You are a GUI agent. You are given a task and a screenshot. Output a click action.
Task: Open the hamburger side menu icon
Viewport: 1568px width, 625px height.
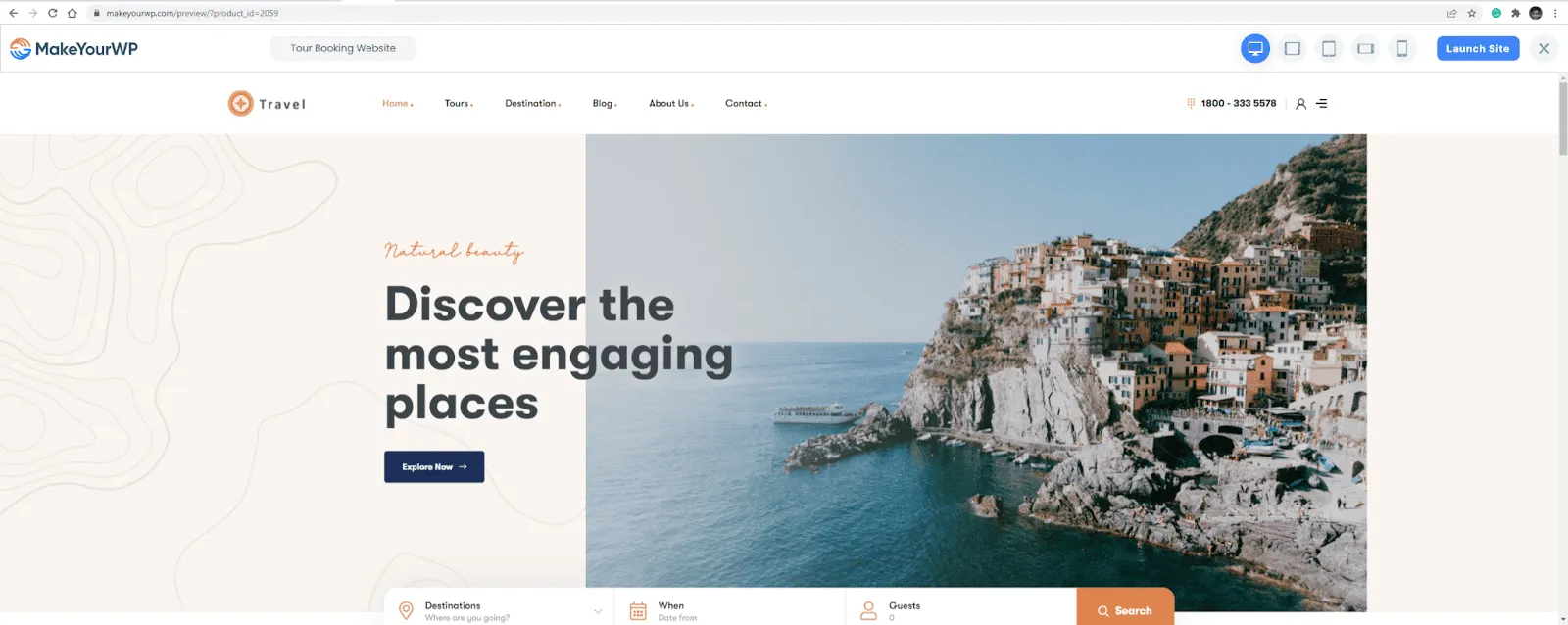coord(1322,103)
